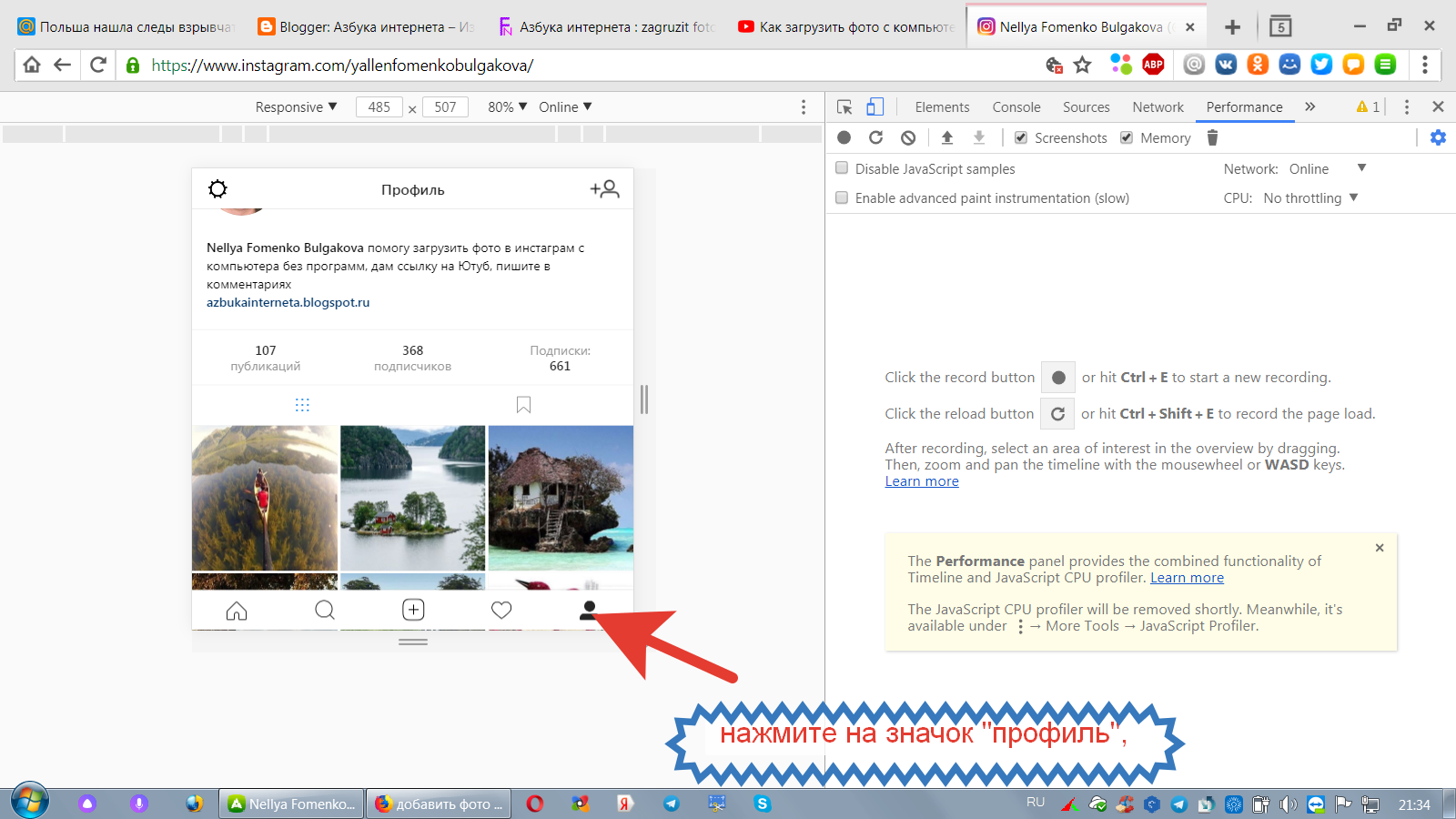Switch to the Elements tab
The height and width of the screenshot is (819, 1456).
click(x=942, y=107)
